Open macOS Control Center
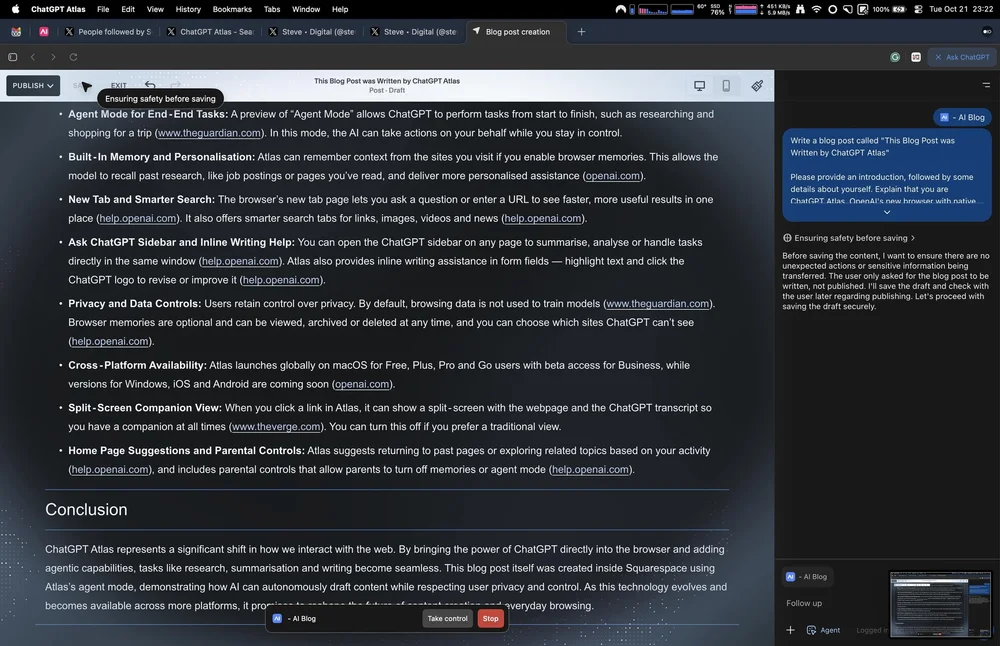1000x646 pixels. tap(918, 9)
